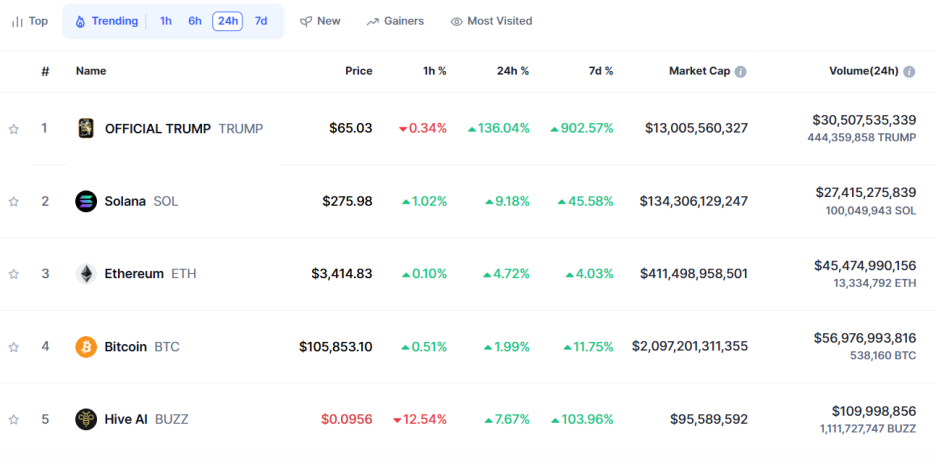Click the $411,498,958,501 market cap

tap(694, 274)
